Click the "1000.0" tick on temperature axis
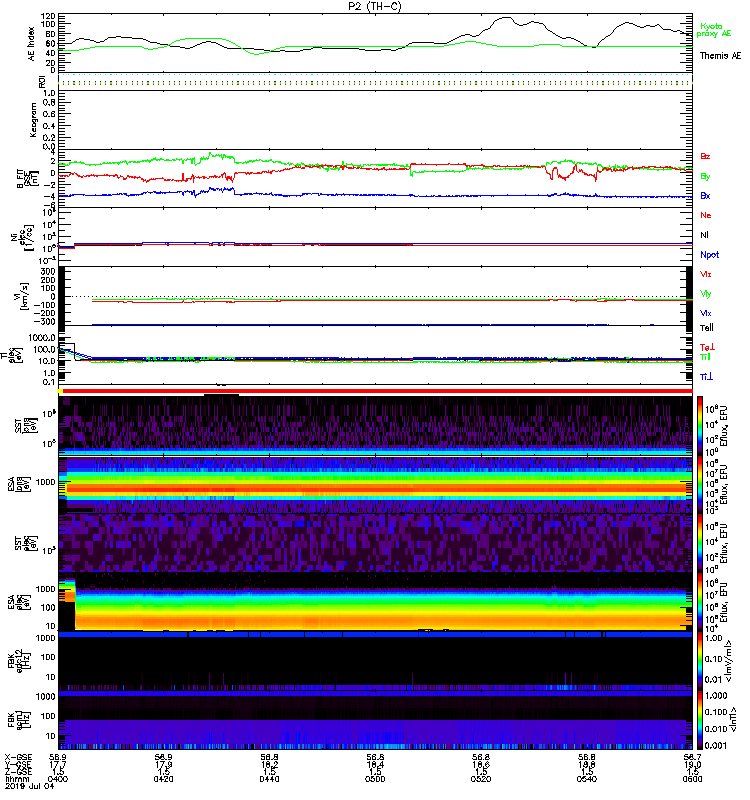The image size is (750, 800). [42, 338]
